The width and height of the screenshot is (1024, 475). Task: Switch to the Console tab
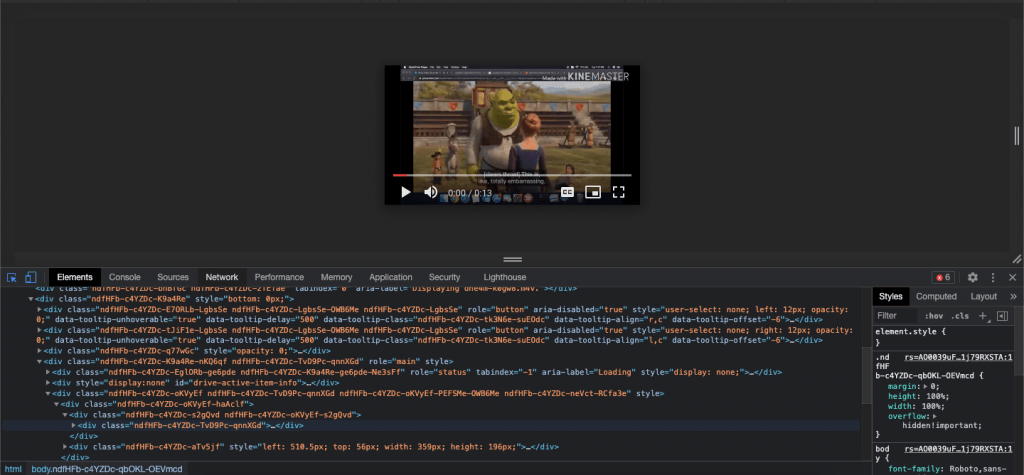tap(125, 277)
